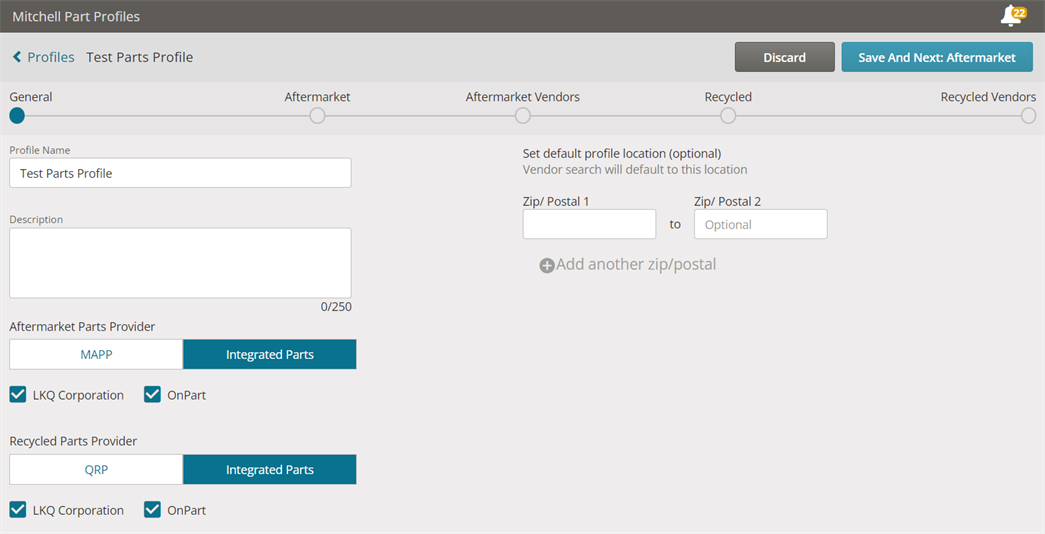This screenshot has height=534, width=1045.
Task: Select the Recycled Vendors step circle
Action: pyautogui.click(x=1028, y=116)
